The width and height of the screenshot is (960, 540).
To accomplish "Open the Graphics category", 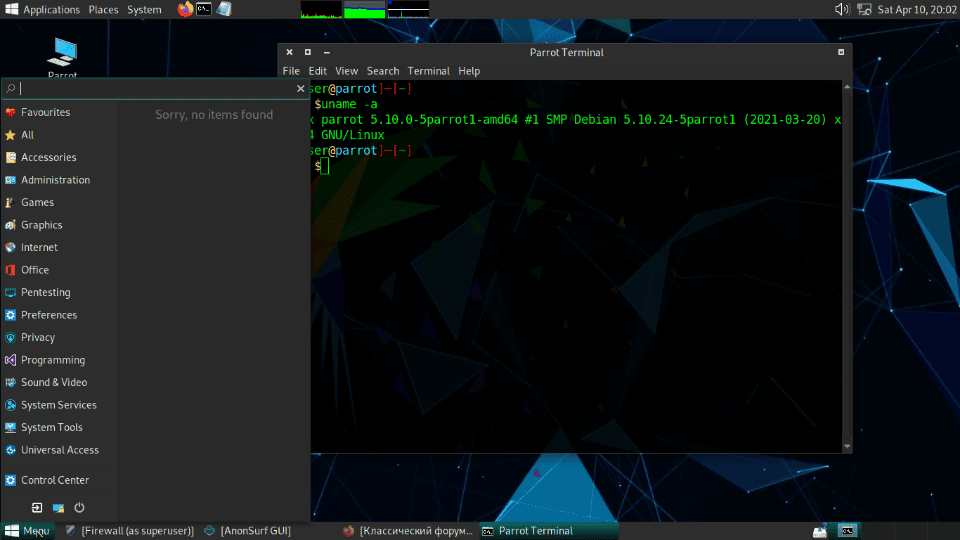I will click(59, 225).
